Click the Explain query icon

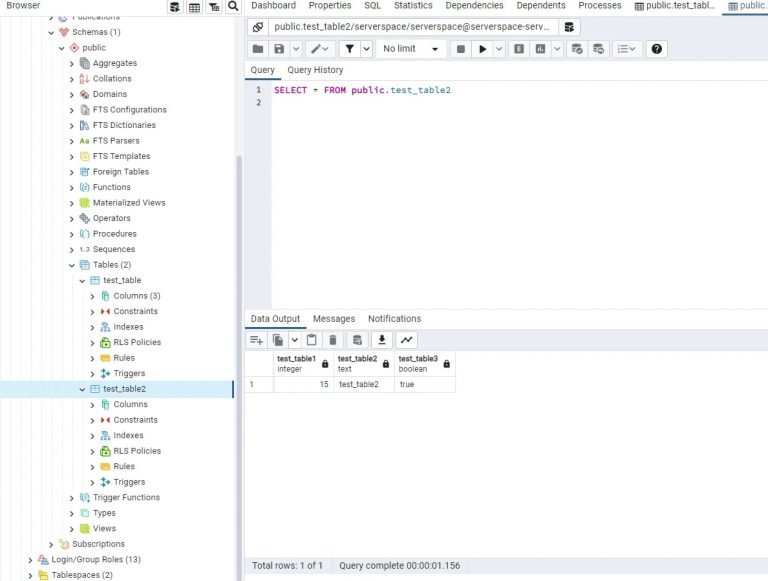519,49
